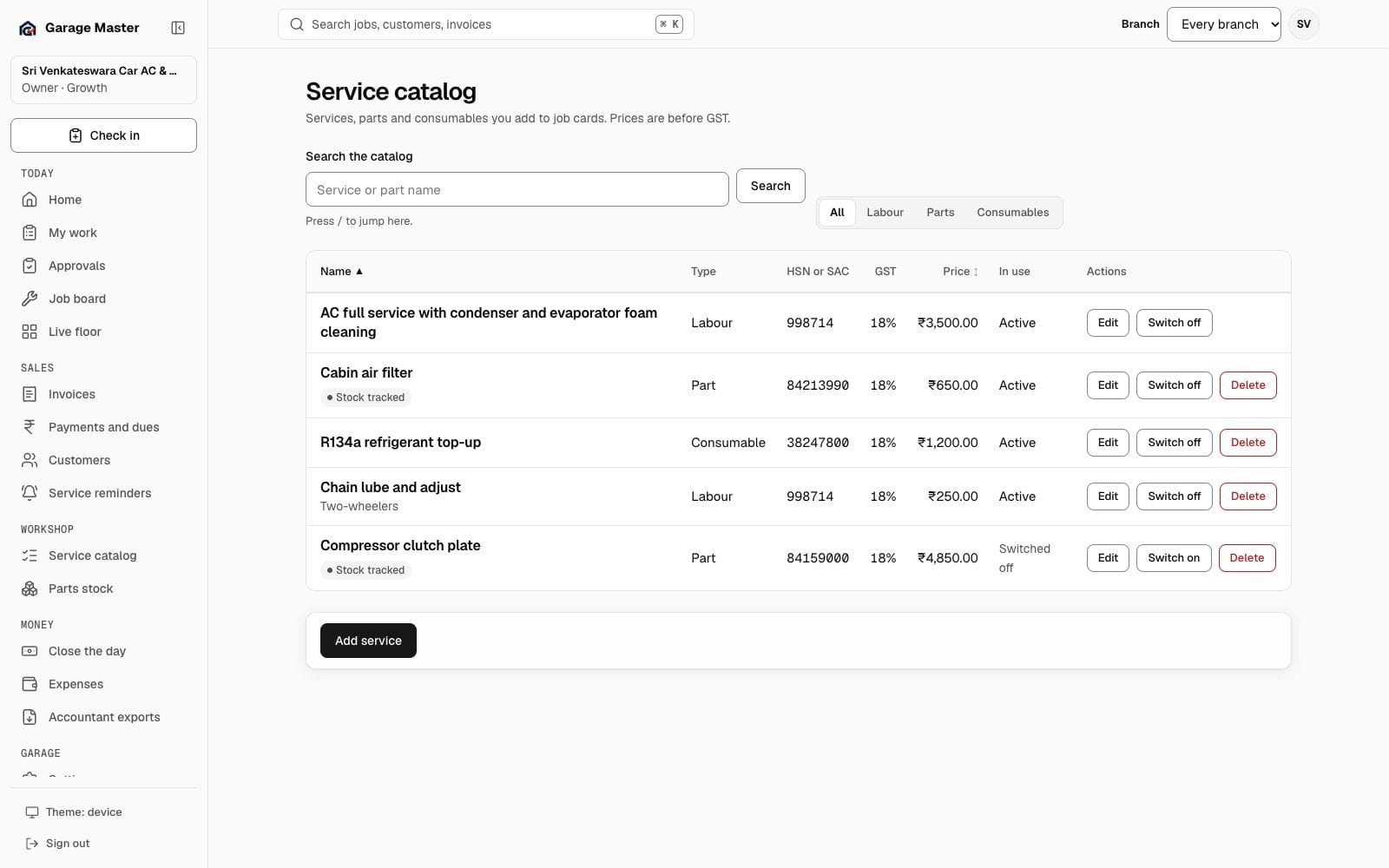The height and width of the screenshot is (868, 1389).
Task: Open the SV user avatar menu
Action: tap(1303, 24)
